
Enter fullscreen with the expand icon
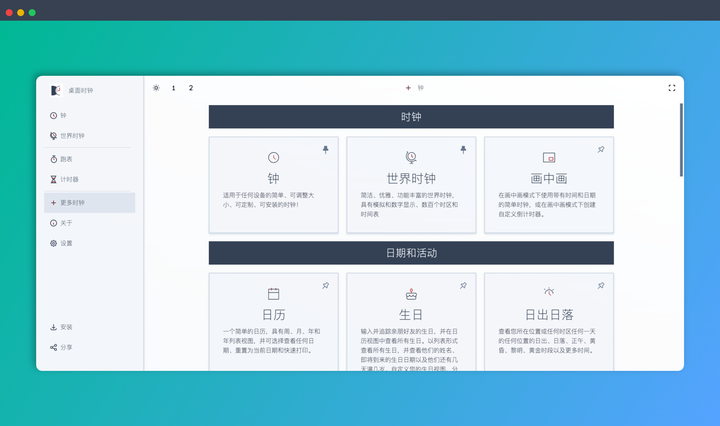[672, 88]
